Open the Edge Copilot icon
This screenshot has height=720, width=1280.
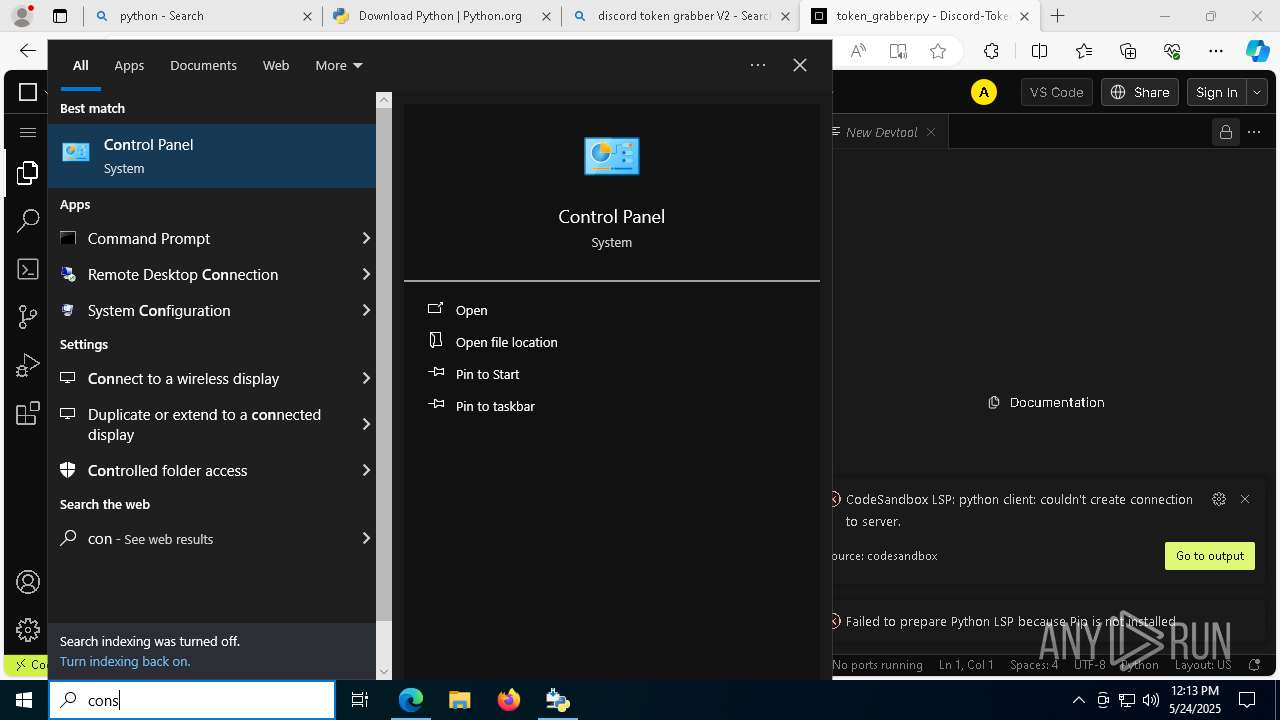[1257, 51]
